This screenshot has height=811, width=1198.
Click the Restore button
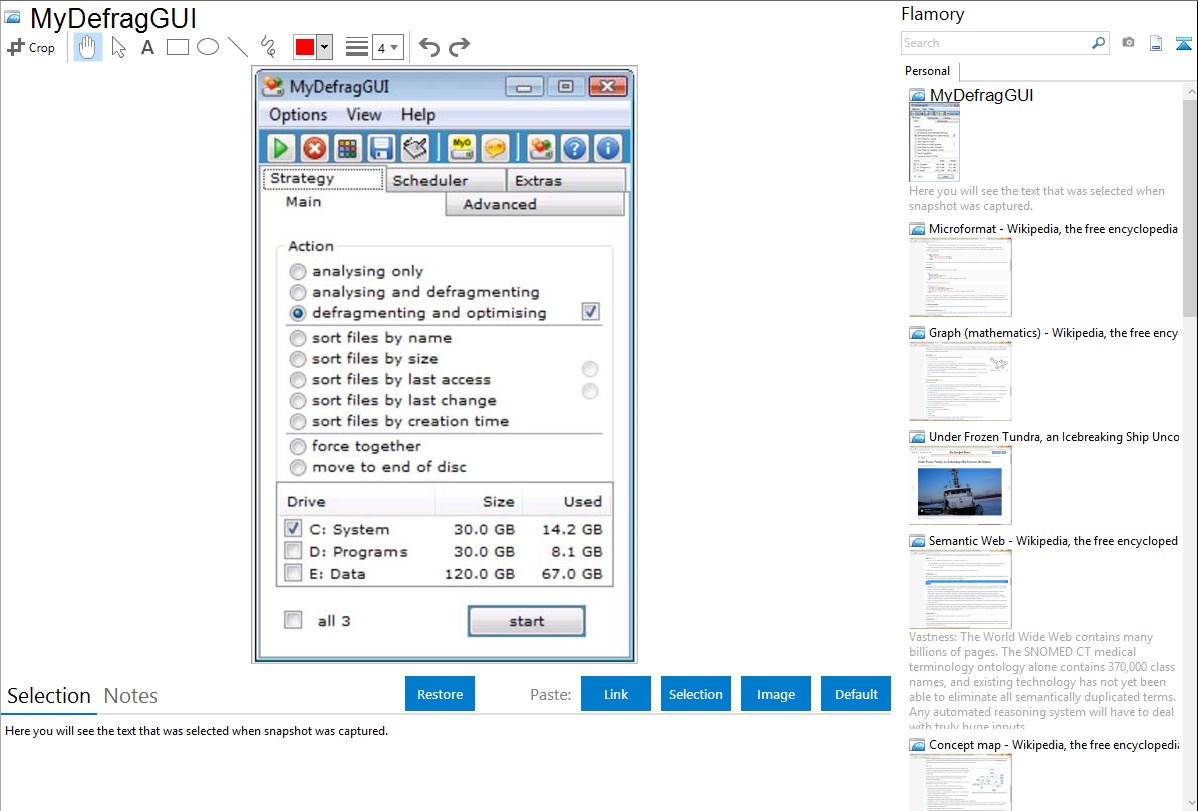point(440,694)
